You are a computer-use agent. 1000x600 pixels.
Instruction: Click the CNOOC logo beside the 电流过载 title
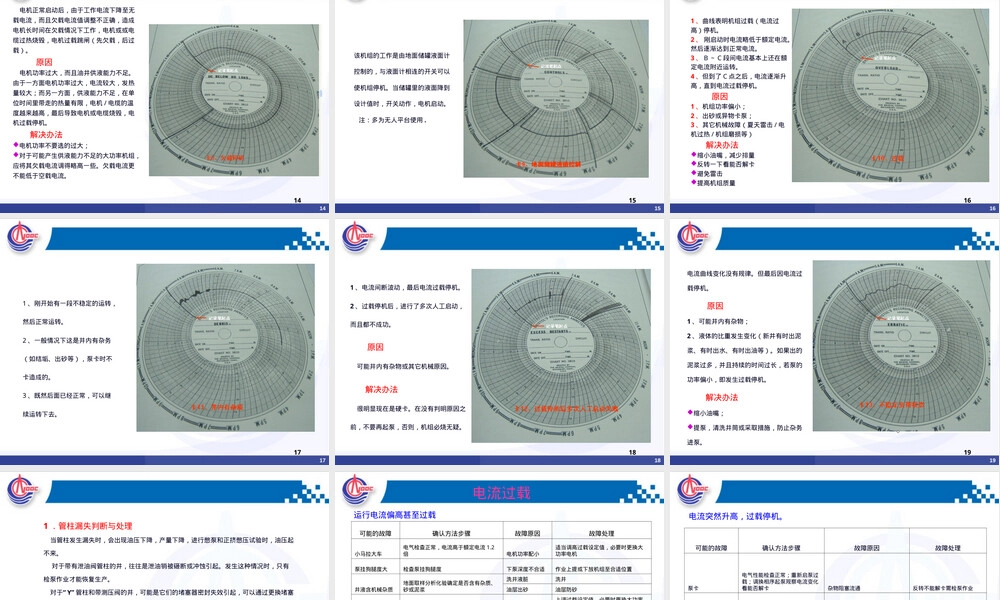tap(358, 490)
